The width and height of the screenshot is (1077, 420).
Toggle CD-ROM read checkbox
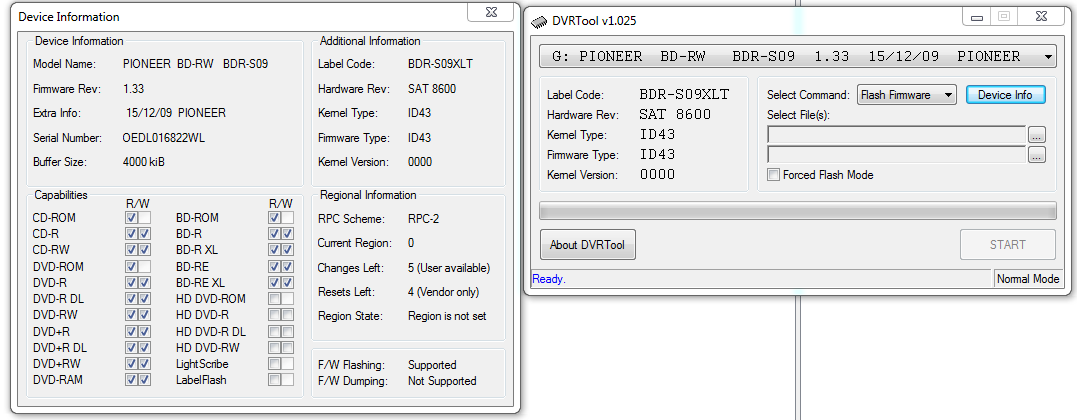(132, 217)
